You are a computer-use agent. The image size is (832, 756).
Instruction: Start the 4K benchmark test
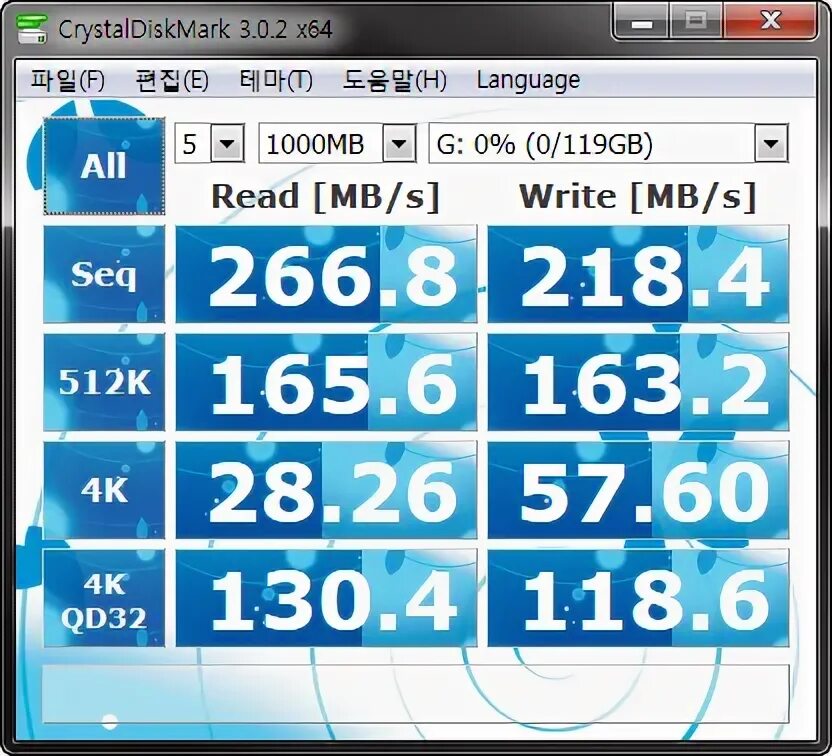coord(104,490)
